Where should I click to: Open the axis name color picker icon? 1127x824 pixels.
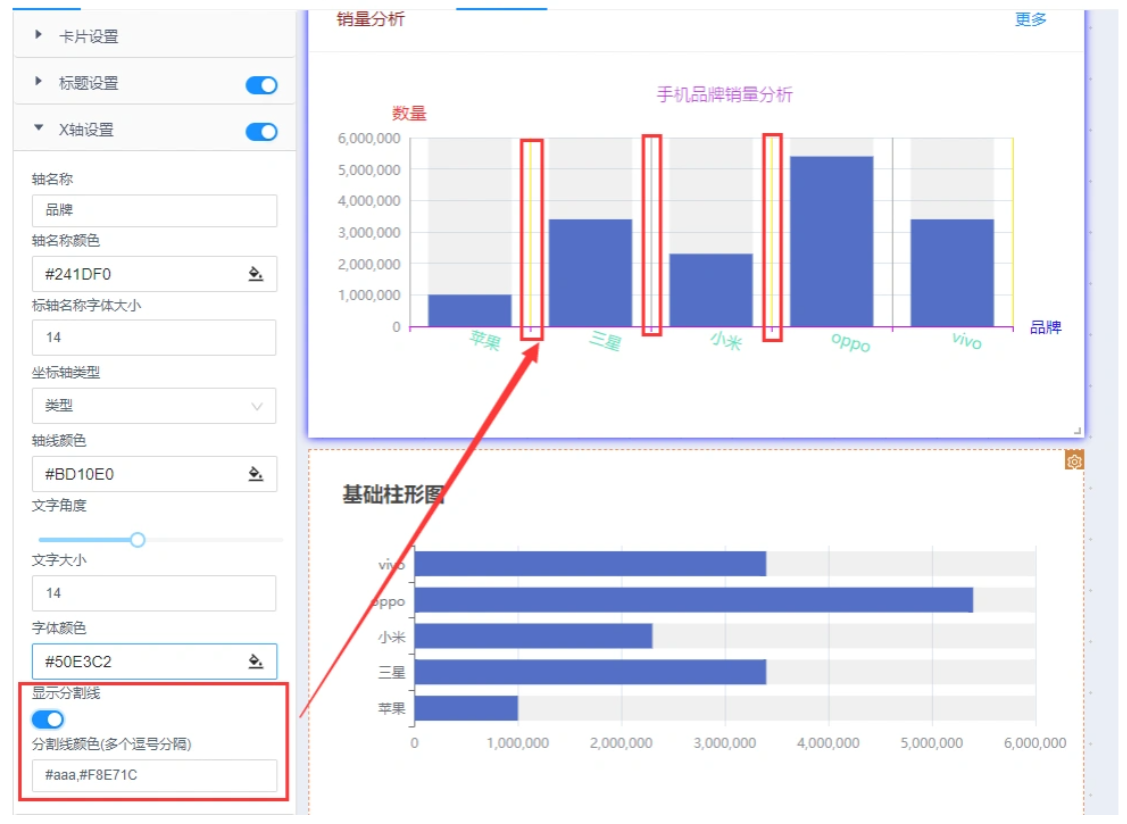255,274
